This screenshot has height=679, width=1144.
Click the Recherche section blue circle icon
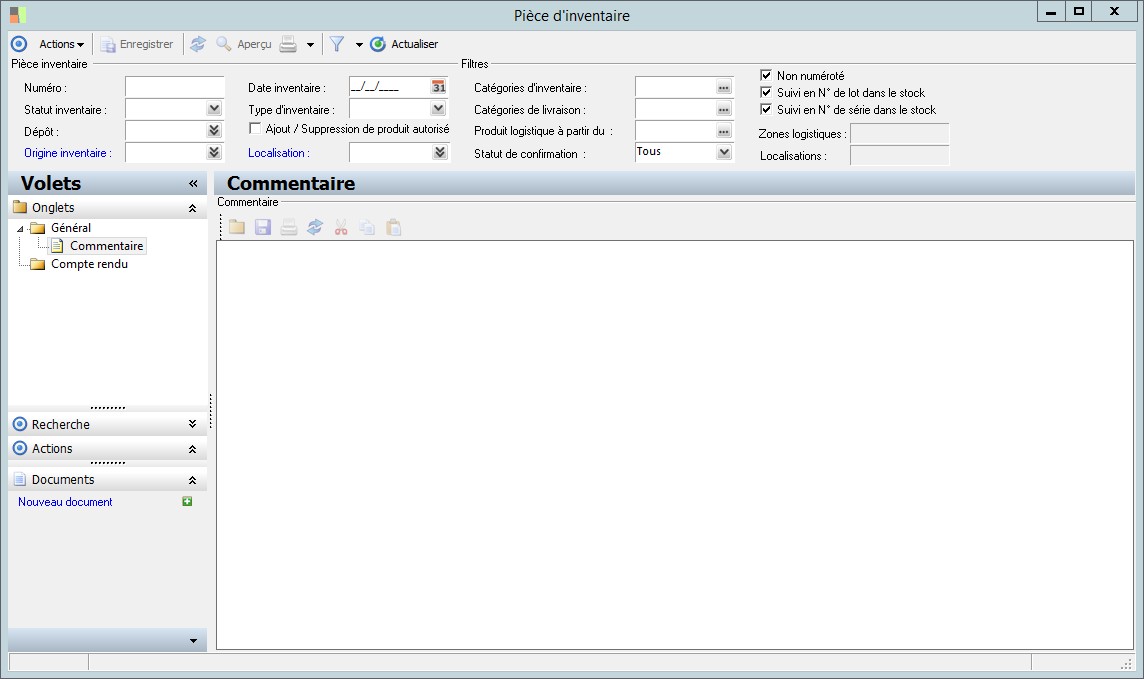[20, 424]
